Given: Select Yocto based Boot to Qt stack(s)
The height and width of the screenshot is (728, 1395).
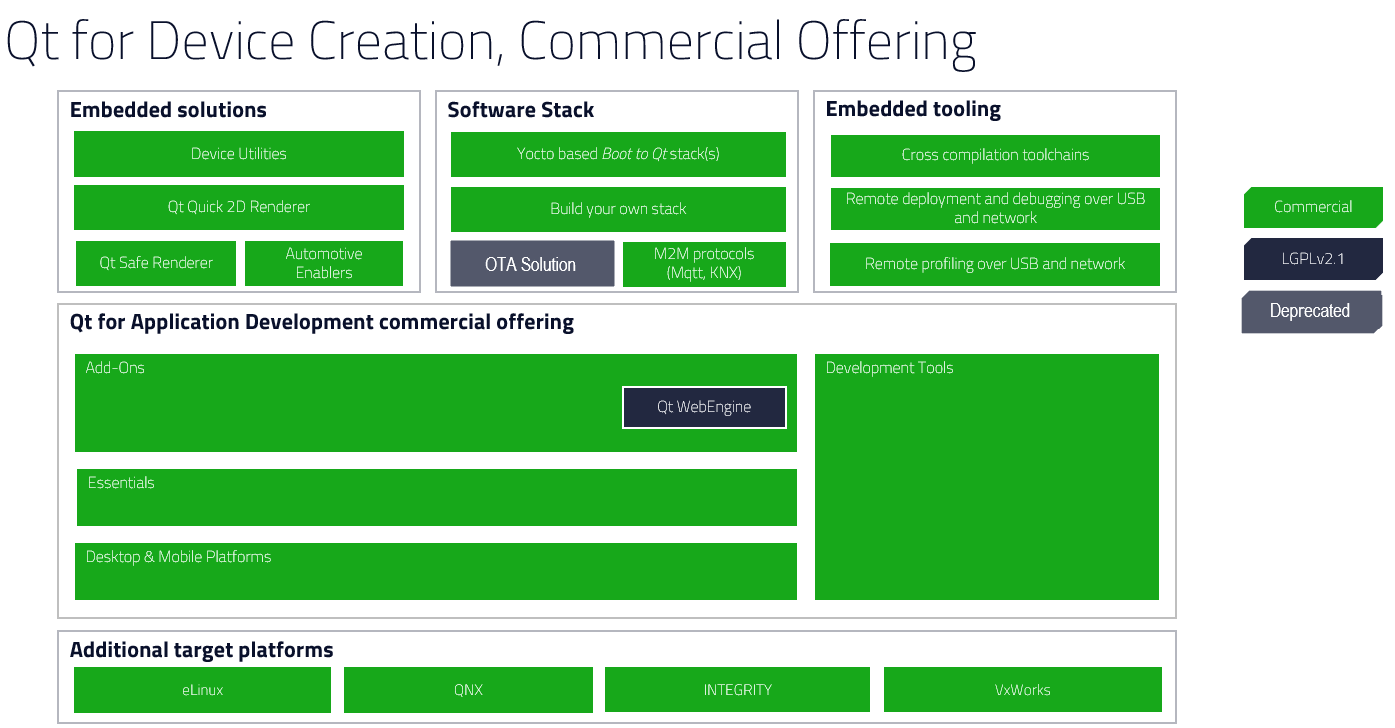Looking at the screenshot, I should (x=618, y=154).
